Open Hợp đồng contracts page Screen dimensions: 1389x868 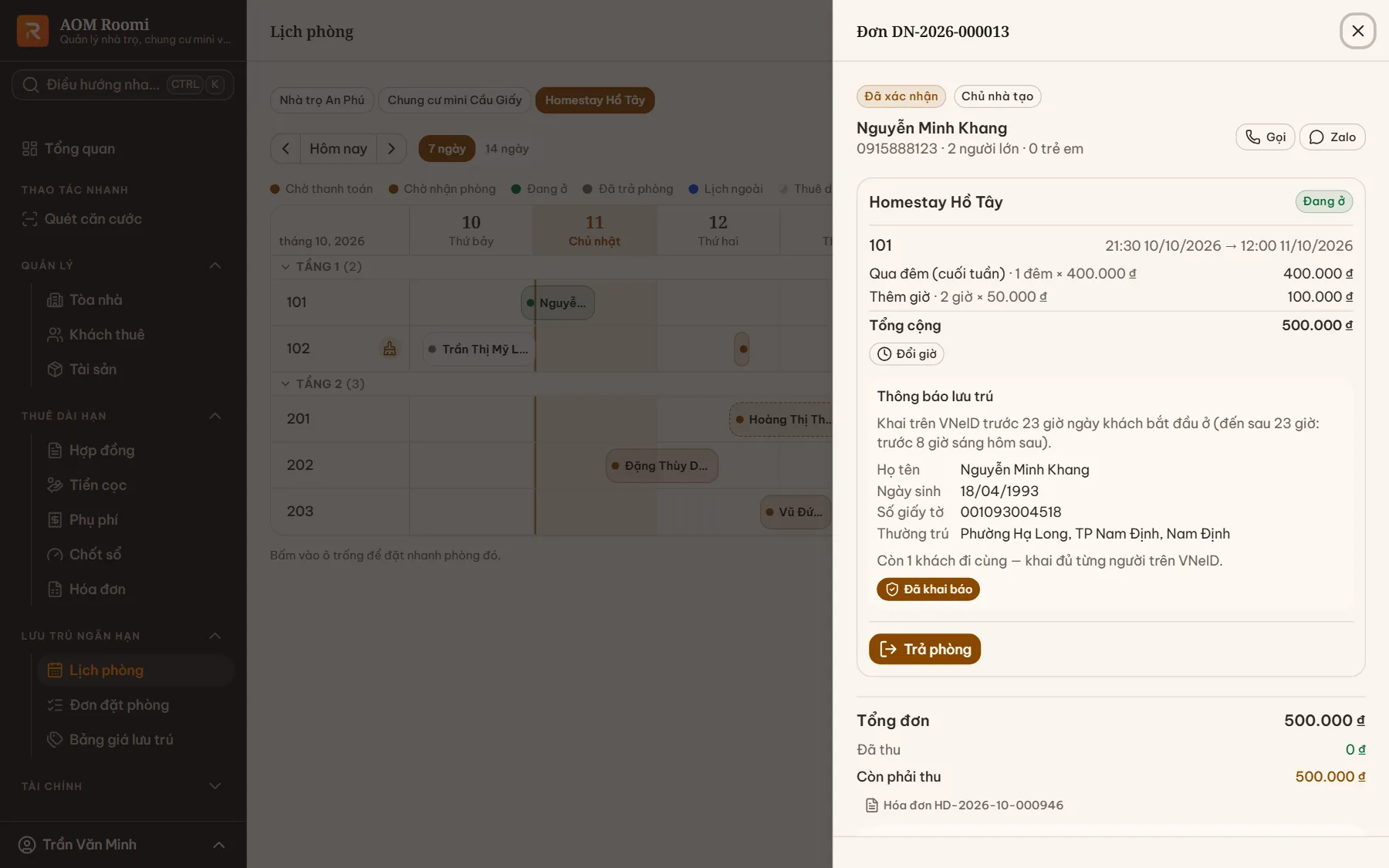pos(135,450)
